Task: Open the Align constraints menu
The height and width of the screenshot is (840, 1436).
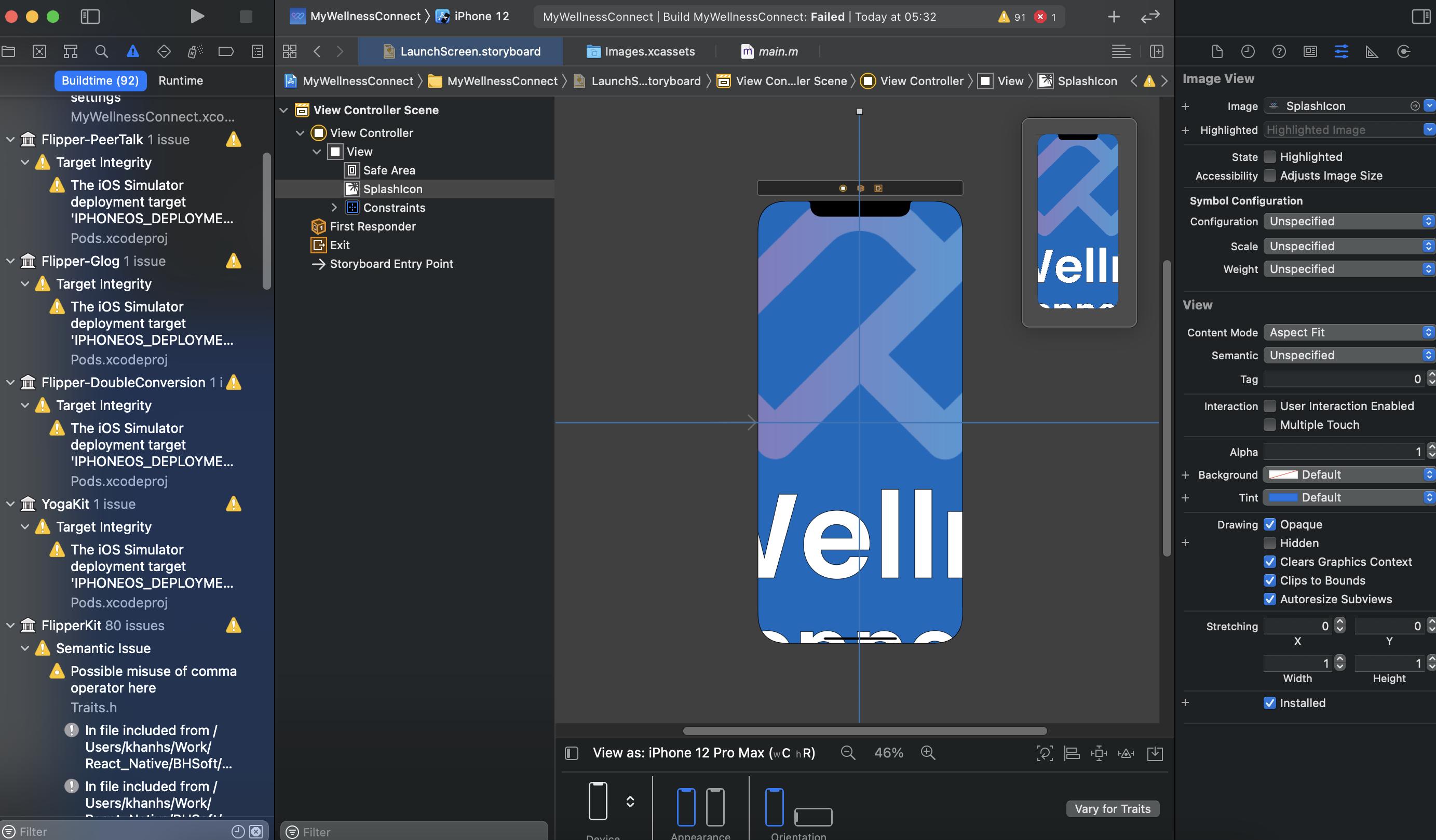Action: coord(1072,753)
